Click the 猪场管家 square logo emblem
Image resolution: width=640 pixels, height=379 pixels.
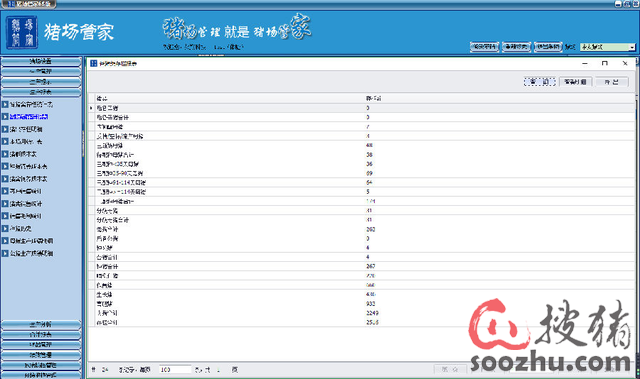pos(22,33)
